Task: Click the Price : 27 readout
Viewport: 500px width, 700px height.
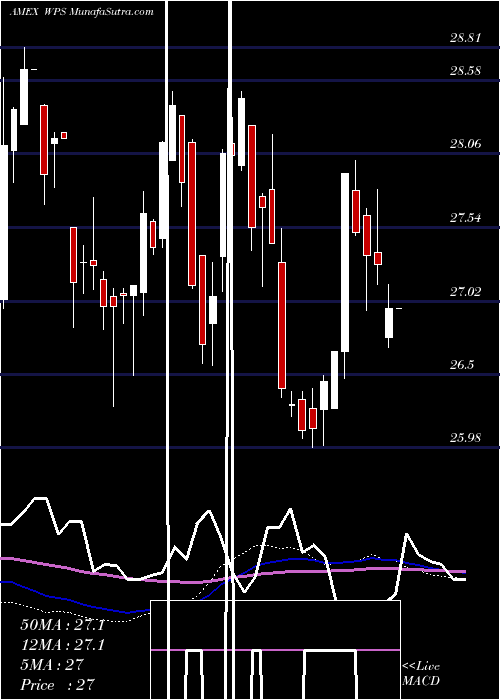Action: (57, 684)
